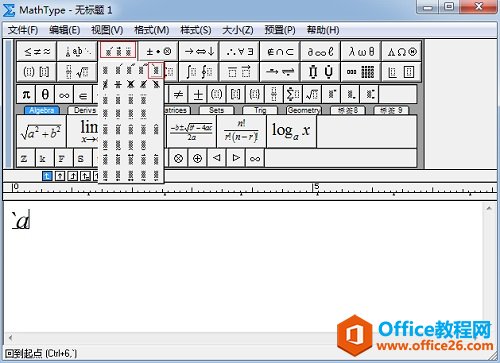The height and width of the screenshot is (363, 500).
Task: Switch to the 标签 9 tab
Action: tap(391, 110)
